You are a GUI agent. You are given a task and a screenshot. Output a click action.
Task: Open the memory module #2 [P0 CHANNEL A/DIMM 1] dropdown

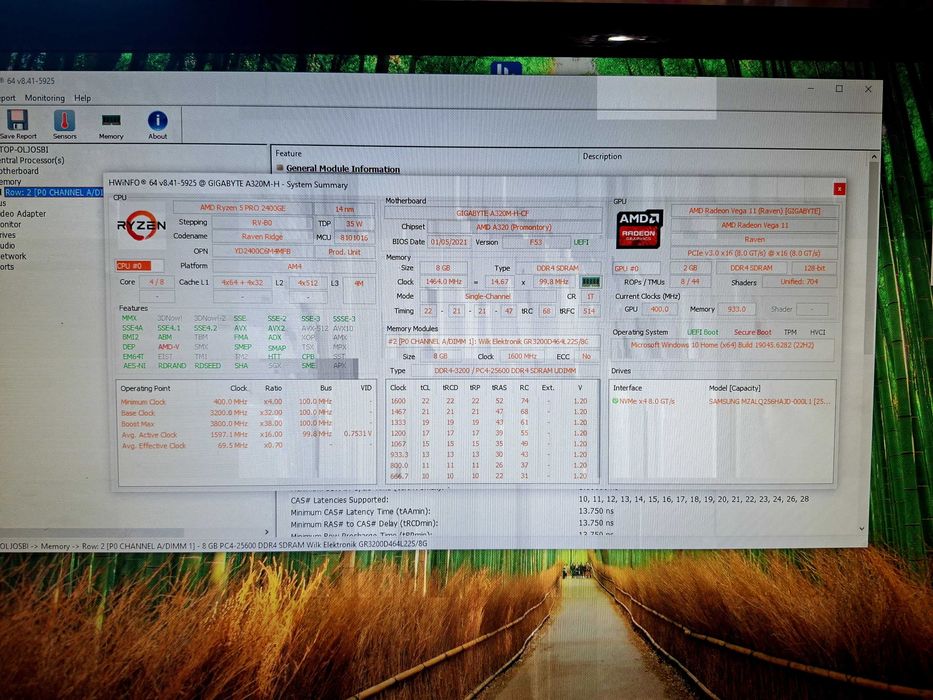coord(492,342)
